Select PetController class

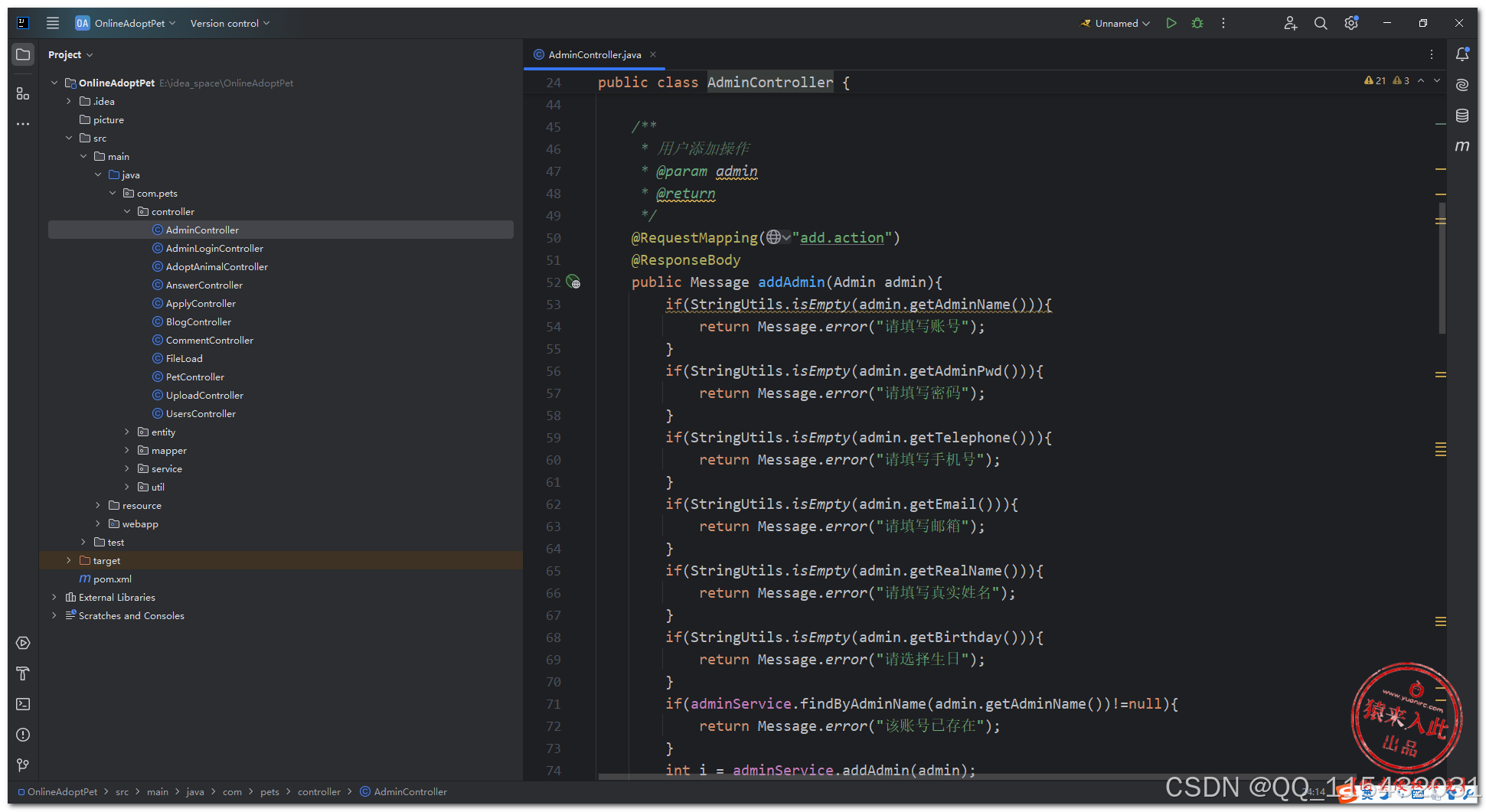click(194, 377)
